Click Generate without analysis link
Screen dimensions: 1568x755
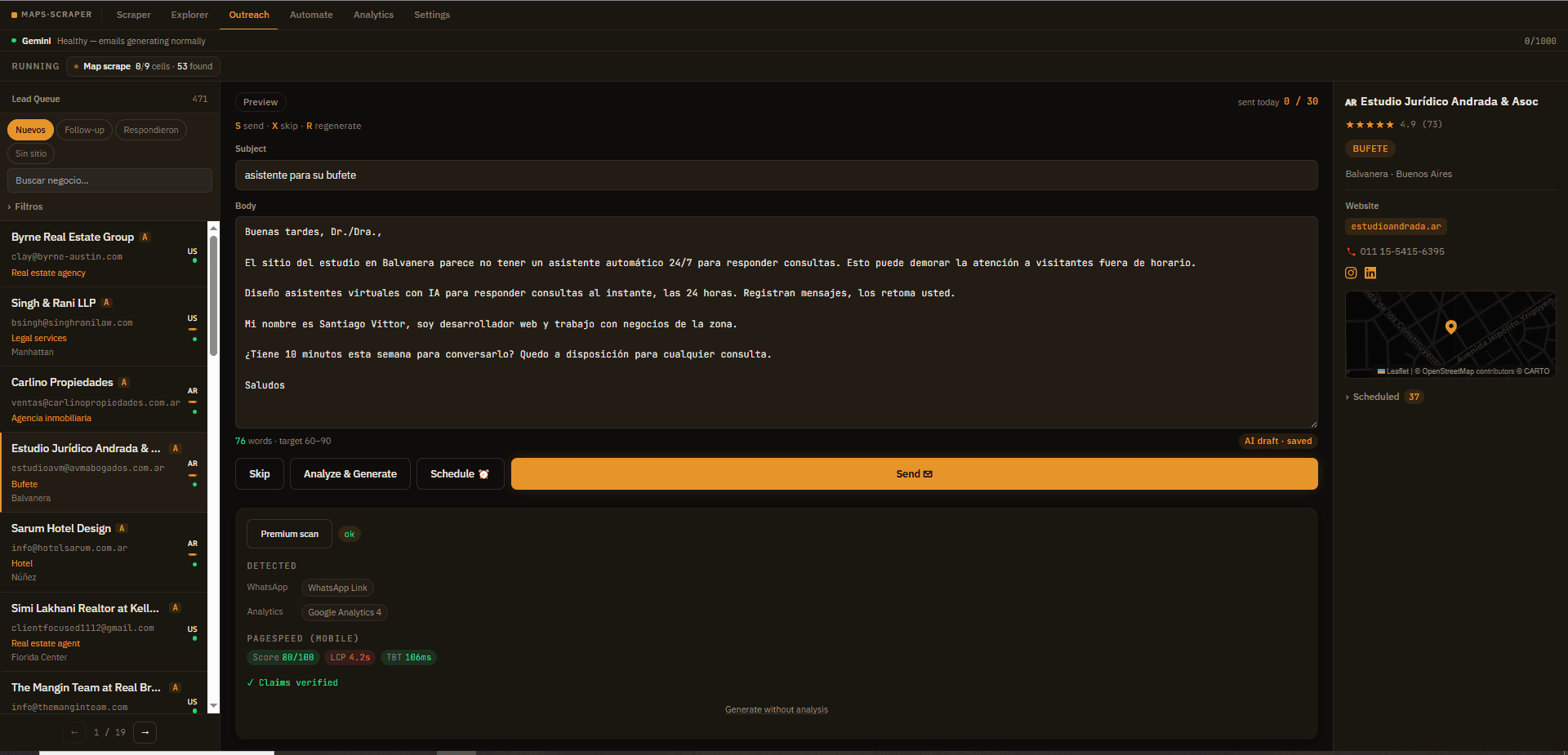[776, 709]
